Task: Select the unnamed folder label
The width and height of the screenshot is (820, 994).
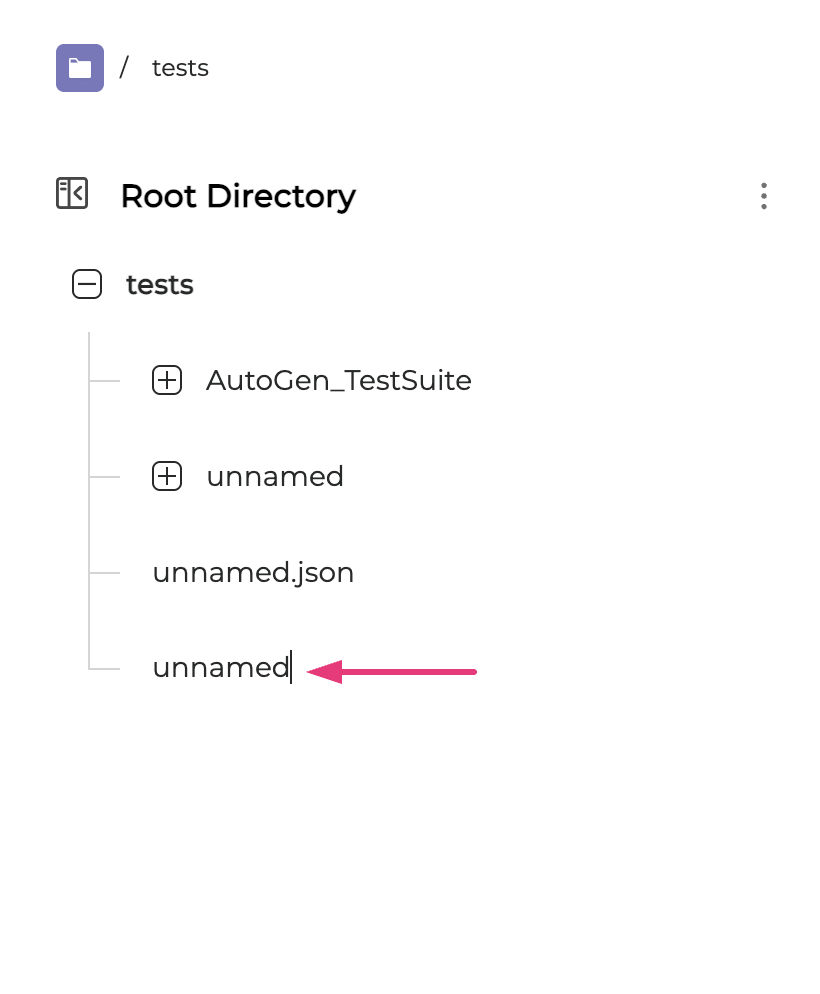Action: tap(275, 477)
